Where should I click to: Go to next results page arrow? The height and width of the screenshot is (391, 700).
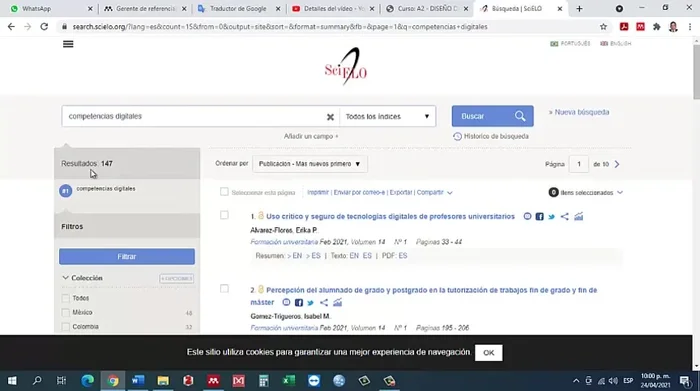(617, 164)
